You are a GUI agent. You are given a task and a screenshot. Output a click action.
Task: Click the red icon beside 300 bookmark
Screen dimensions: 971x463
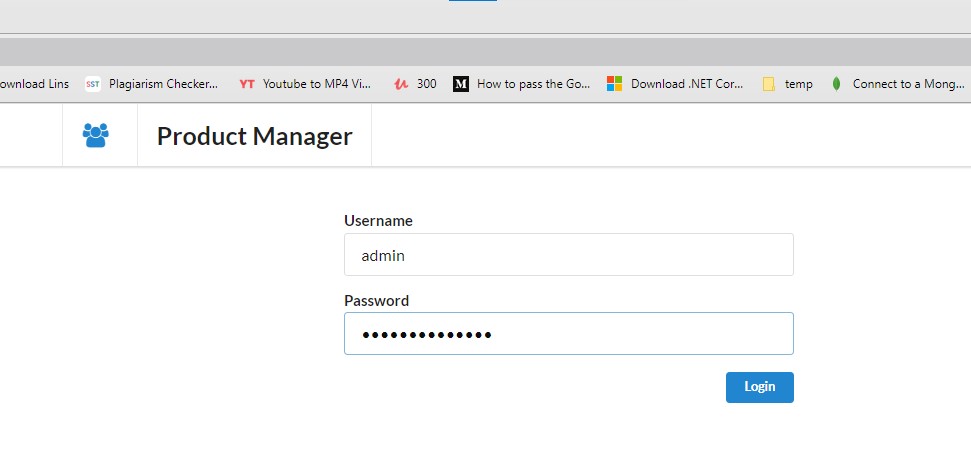tap(401, 84)
